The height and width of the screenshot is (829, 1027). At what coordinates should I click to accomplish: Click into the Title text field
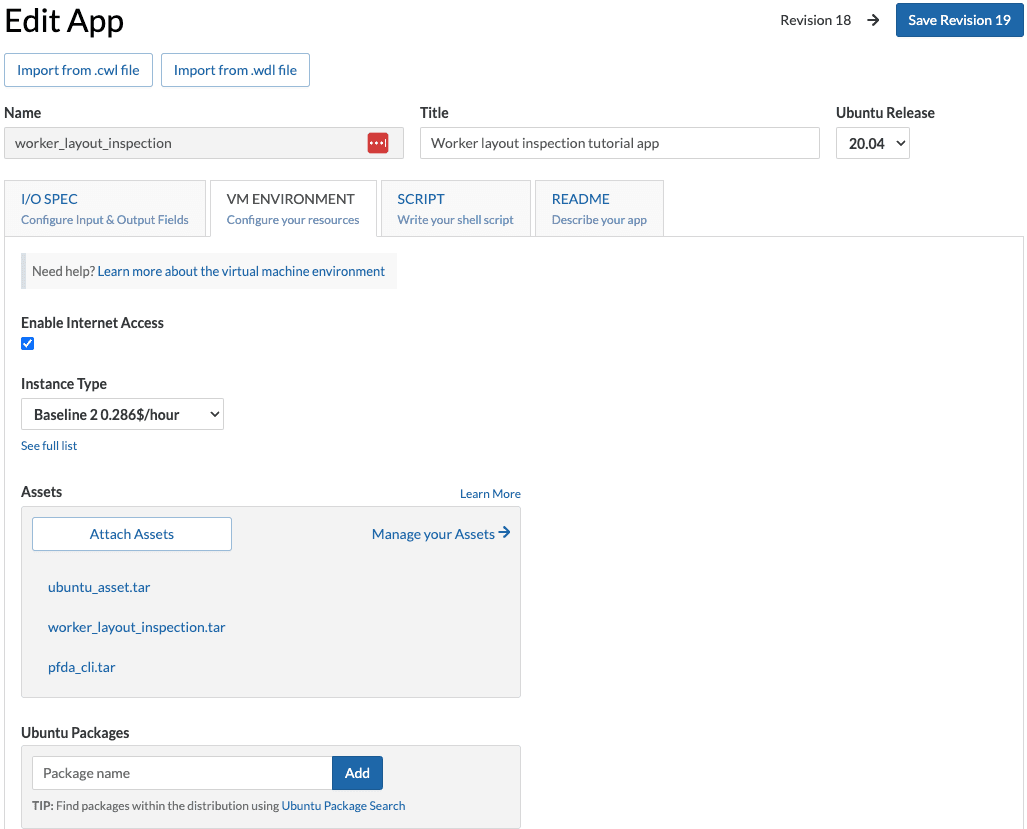619,143
